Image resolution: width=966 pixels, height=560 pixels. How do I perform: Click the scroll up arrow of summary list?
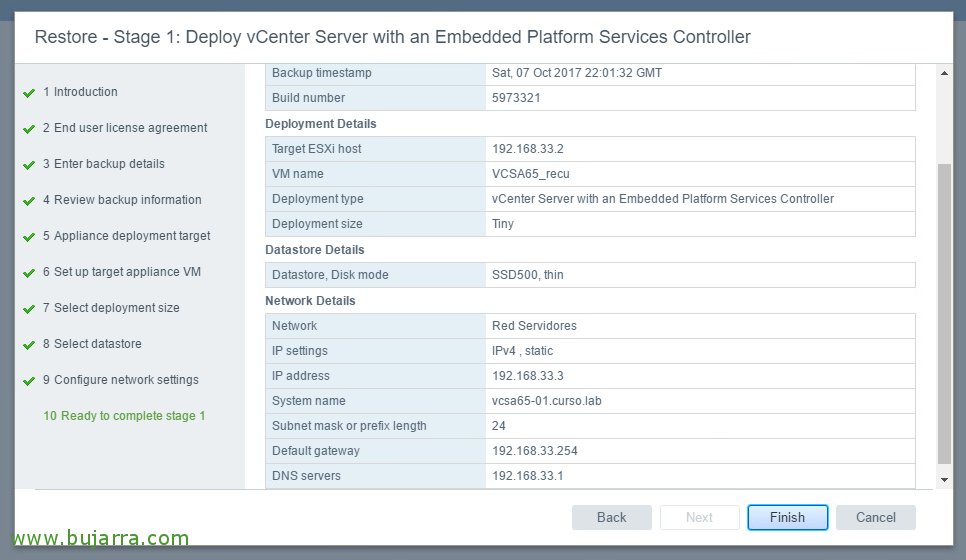click(944, 73)
